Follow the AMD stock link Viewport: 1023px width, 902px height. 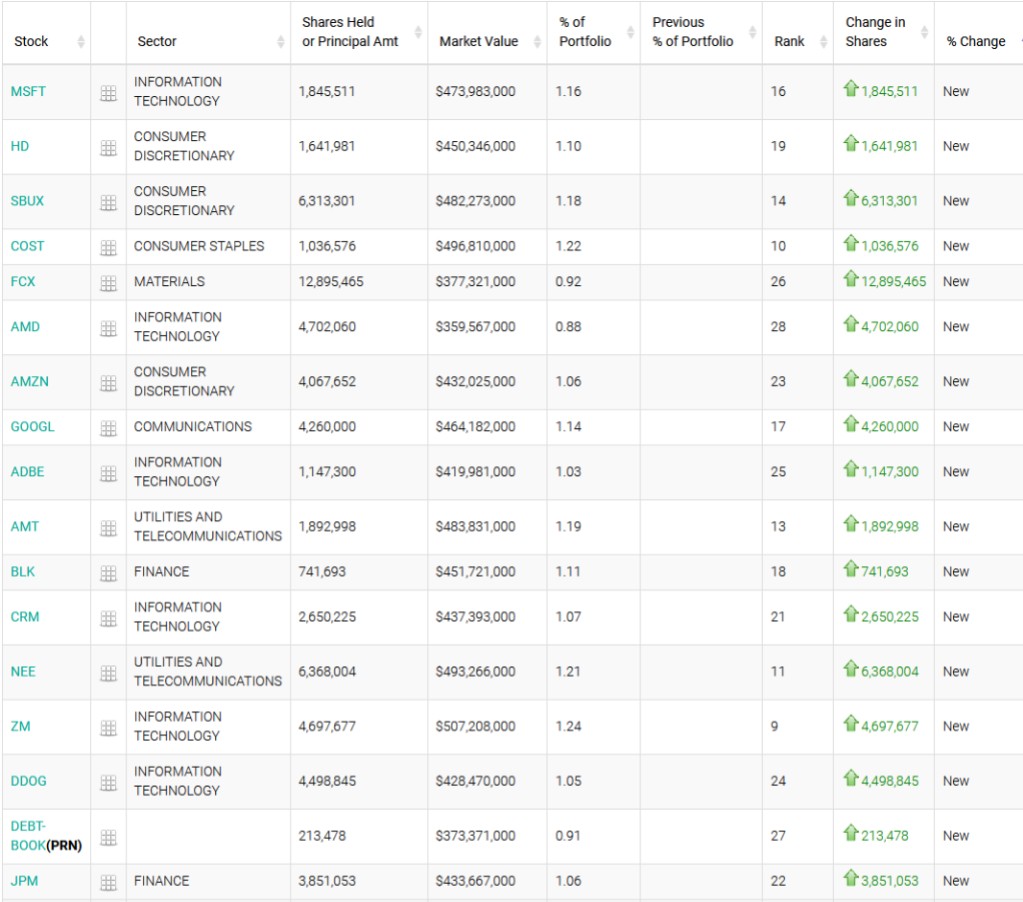(26, 327)
